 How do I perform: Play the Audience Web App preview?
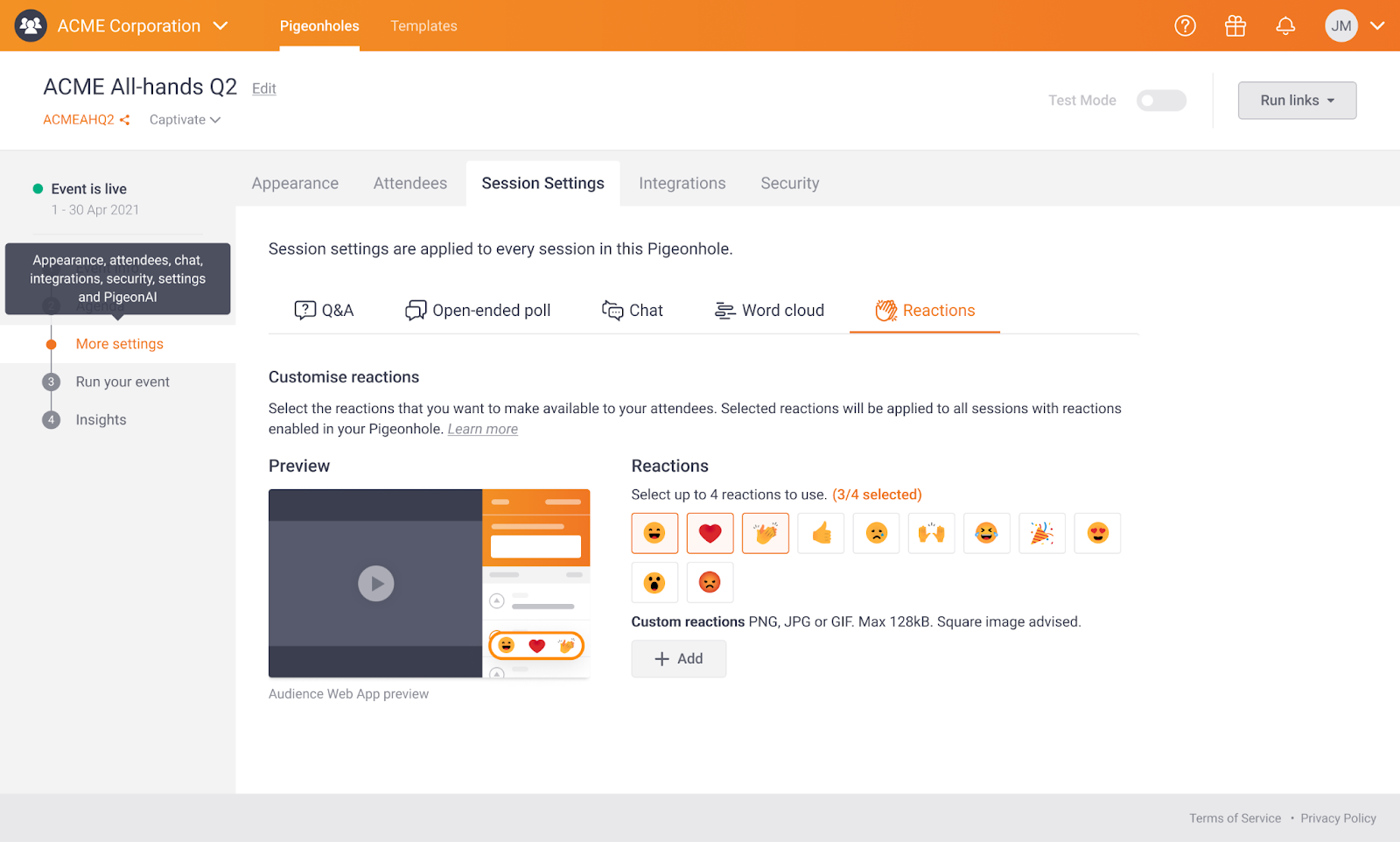tap(375, 584)
